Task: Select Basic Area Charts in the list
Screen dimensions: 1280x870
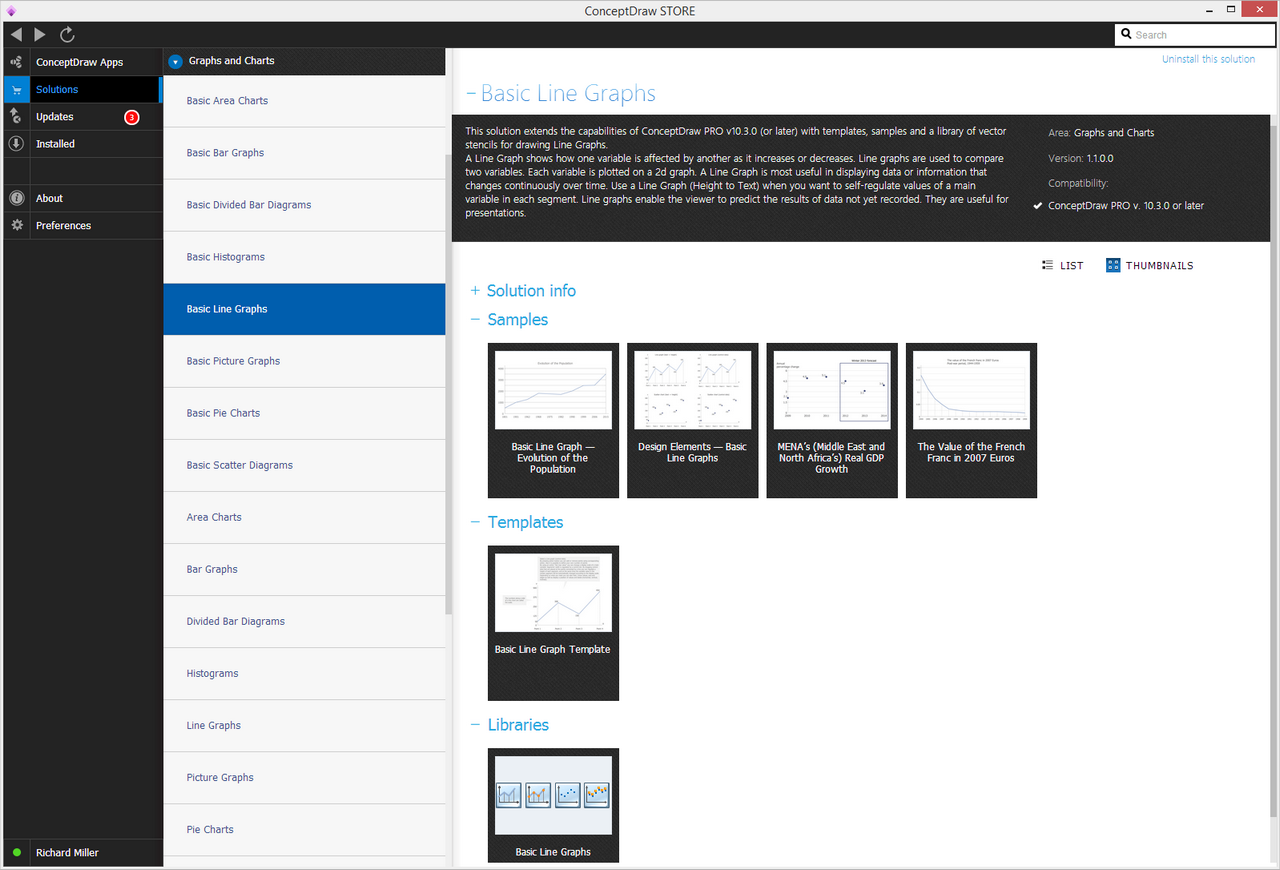Action: point(304,101)
